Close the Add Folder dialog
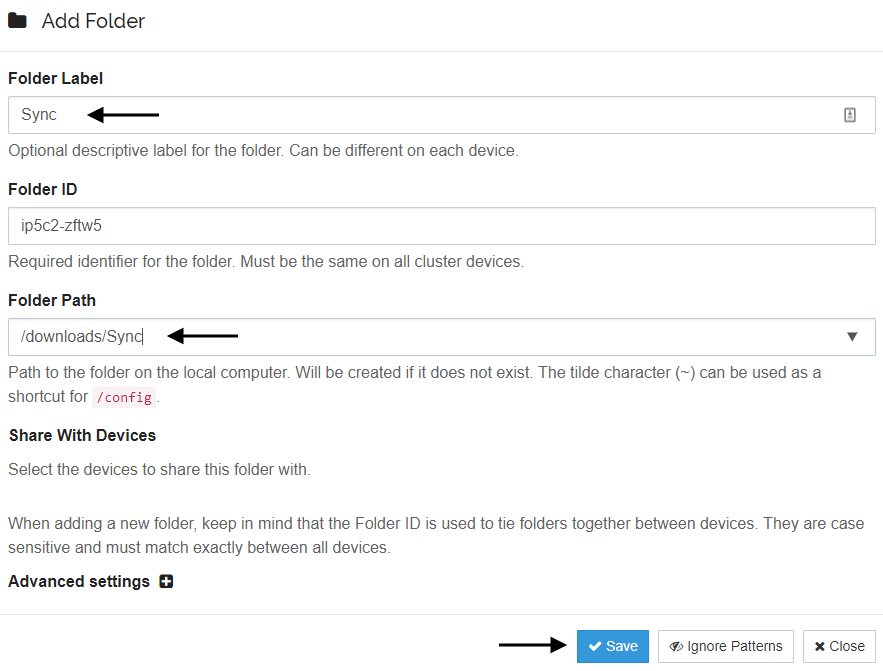The image size is (883, 671). click(840, 646)
